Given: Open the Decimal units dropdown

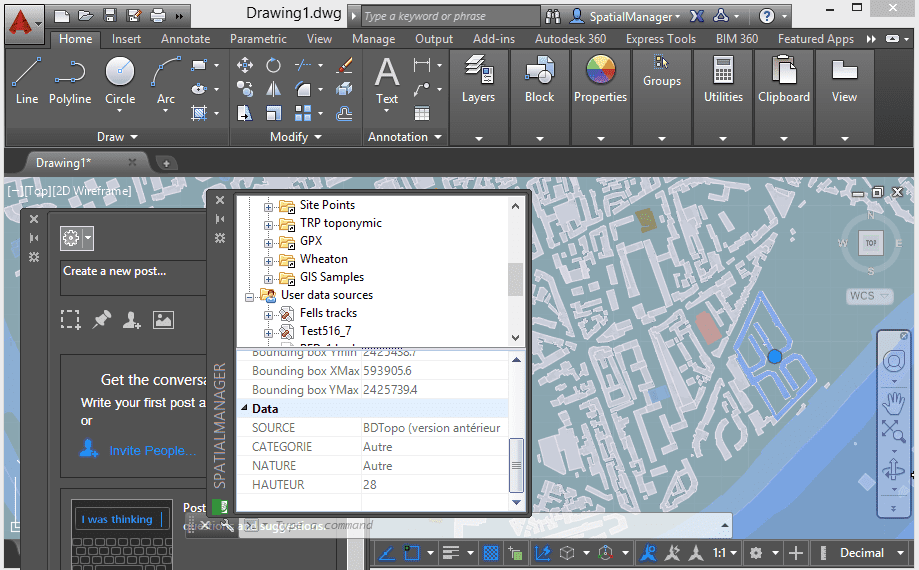Looking at the screenshot, I should (869, 553).
